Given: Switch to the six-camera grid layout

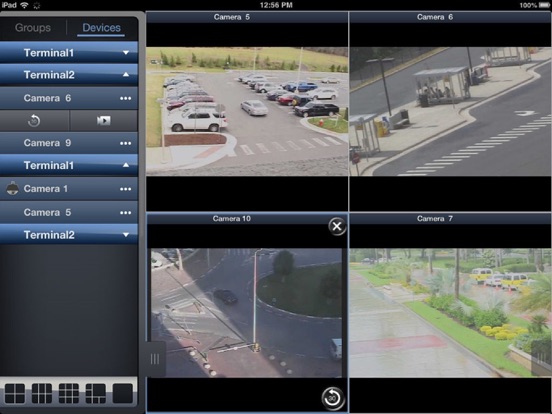Looking at the screenshot, I should tap(42, 393).
